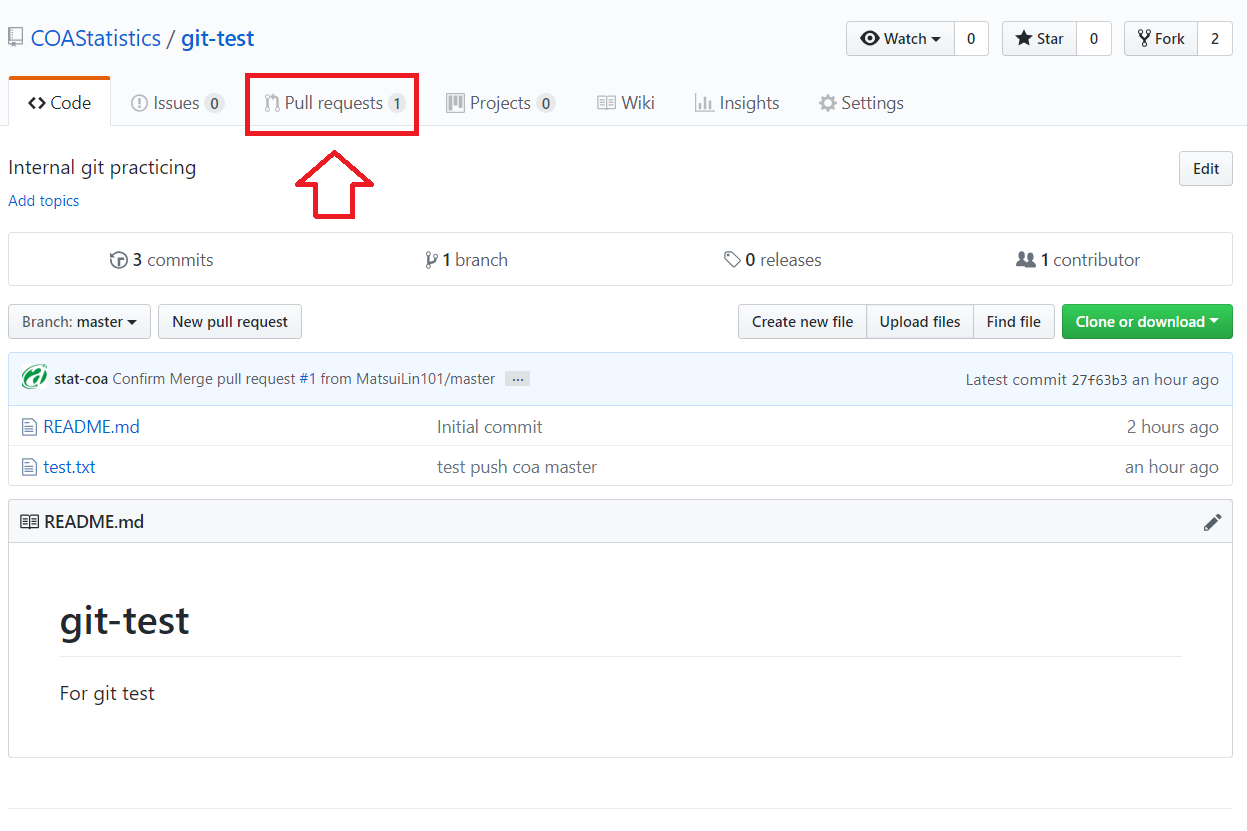View the 1 contributor page
1247x831 pixels.
[x=1078, y=260]
